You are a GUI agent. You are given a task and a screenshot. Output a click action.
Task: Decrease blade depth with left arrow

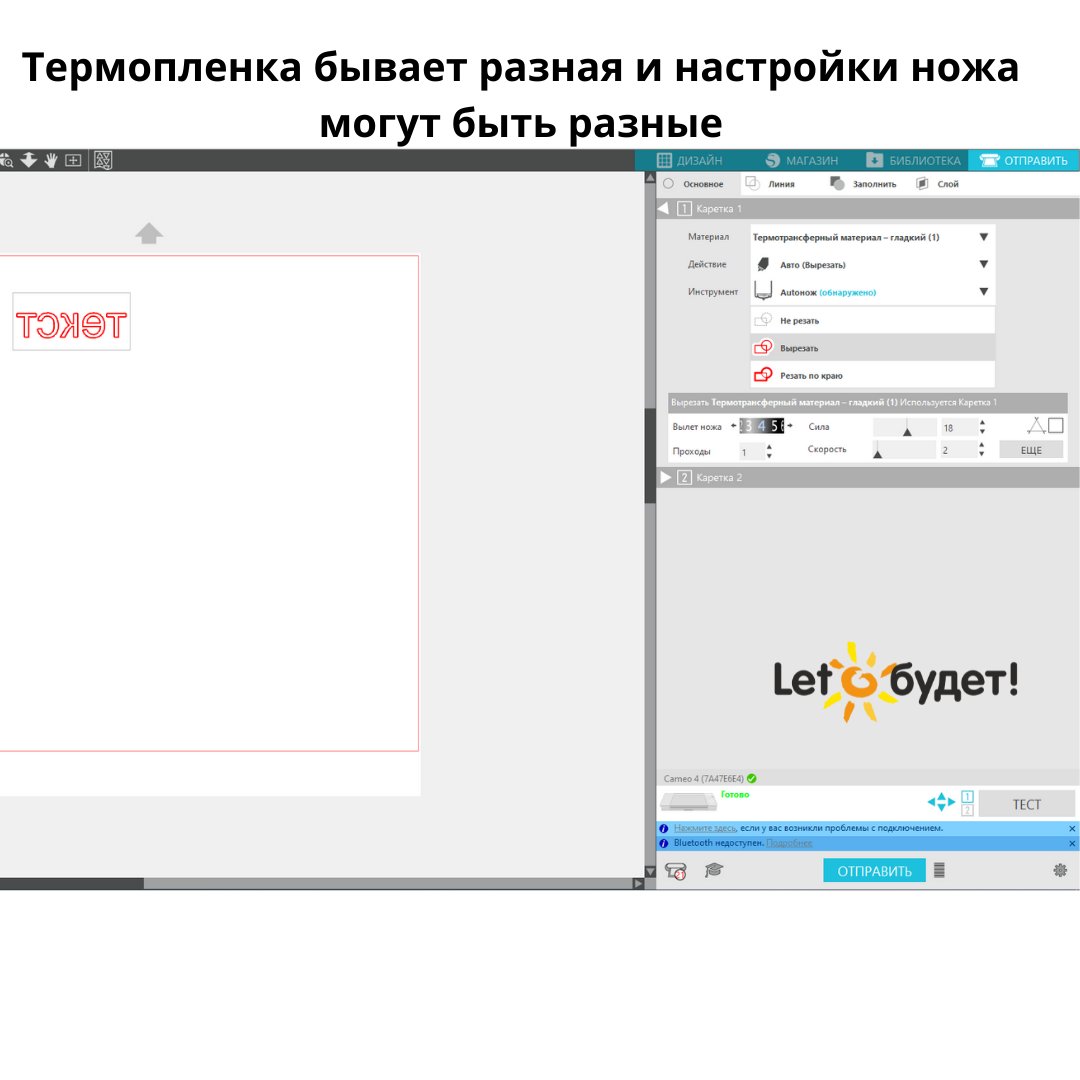[x=734, y=426]
